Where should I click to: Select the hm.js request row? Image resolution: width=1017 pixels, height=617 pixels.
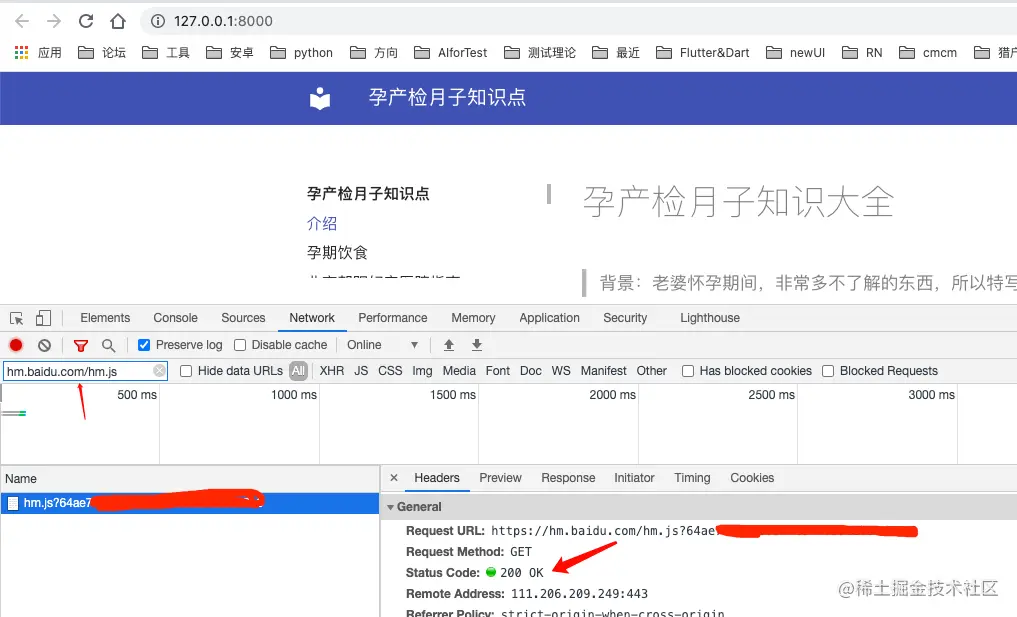pos(189,503)
